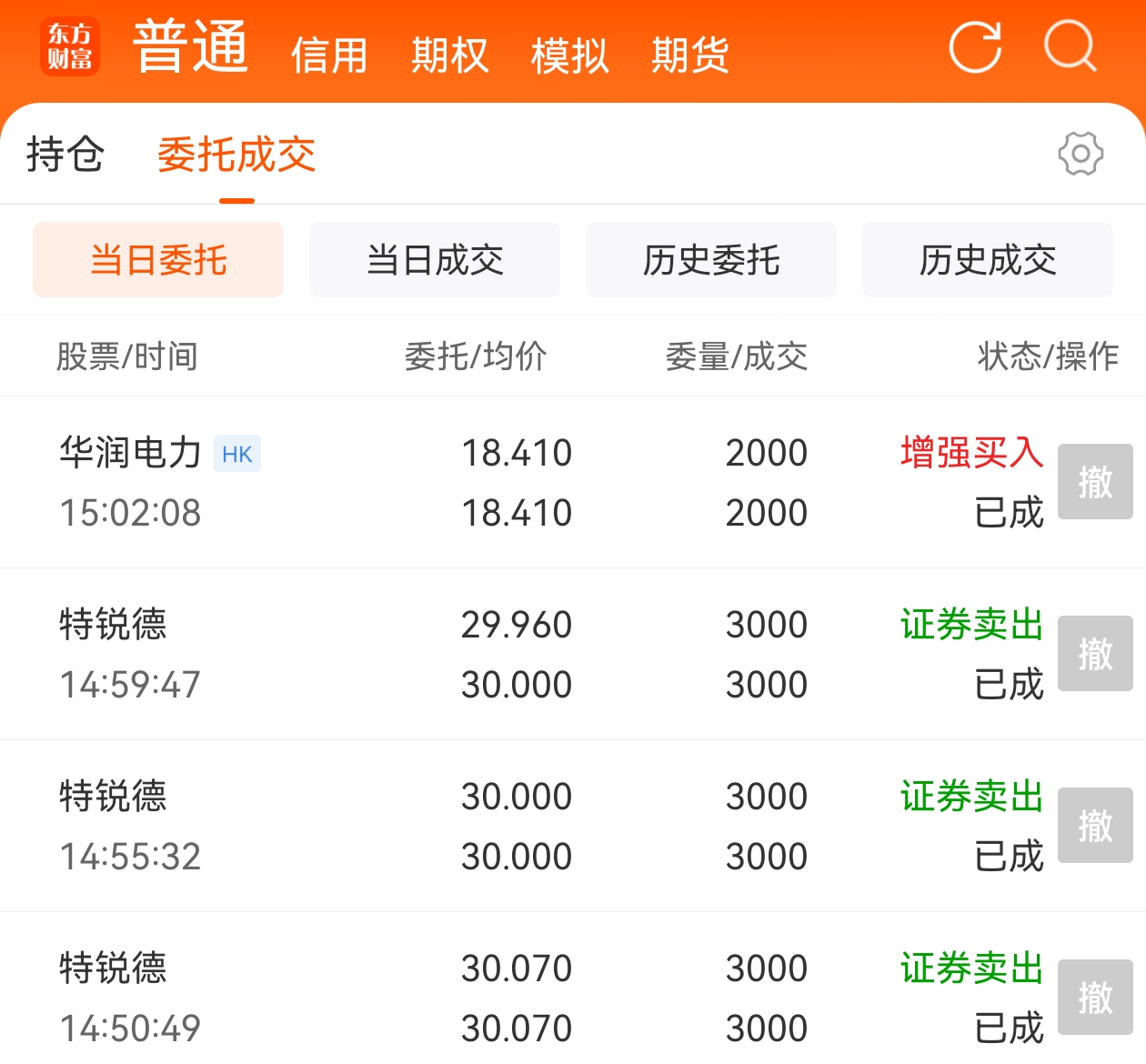The width and height of the screenshot is (1146, 1064).
Task: Tap 证券卖出 label of 14:59:47 order
Action: coord(972,625)
